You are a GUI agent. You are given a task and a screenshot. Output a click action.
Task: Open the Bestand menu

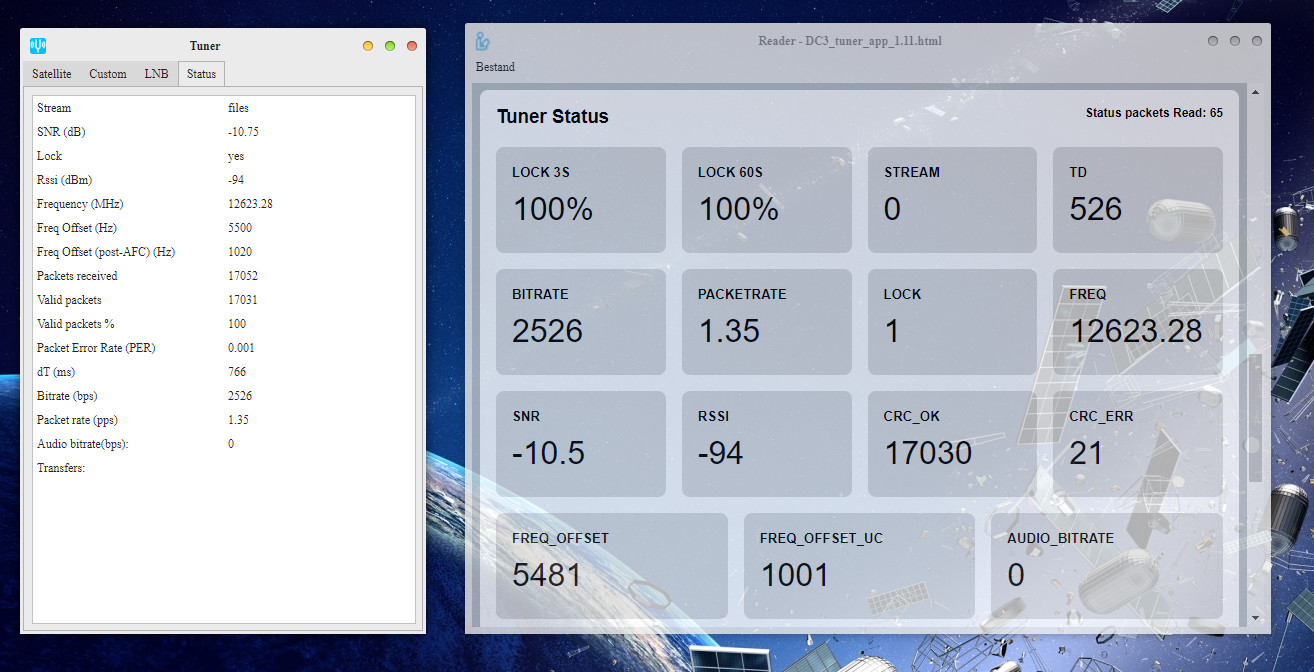coord(495,67)
